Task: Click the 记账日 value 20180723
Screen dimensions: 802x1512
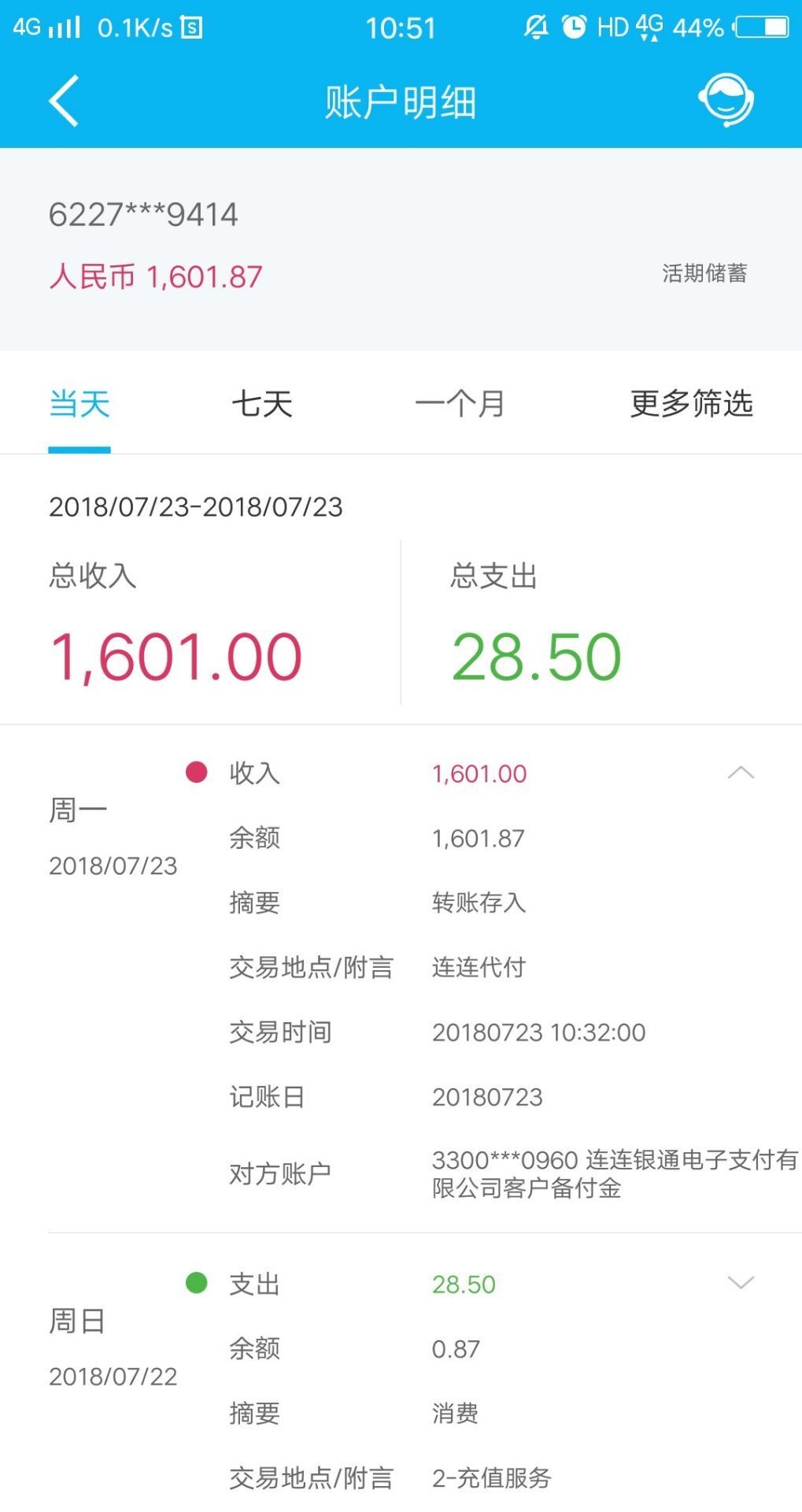Action: coord(488,1096)
